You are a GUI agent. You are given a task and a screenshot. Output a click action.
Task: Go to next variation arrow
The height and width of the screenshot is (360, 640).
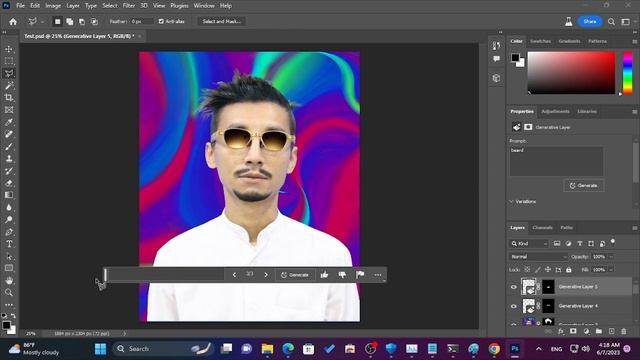266,275
